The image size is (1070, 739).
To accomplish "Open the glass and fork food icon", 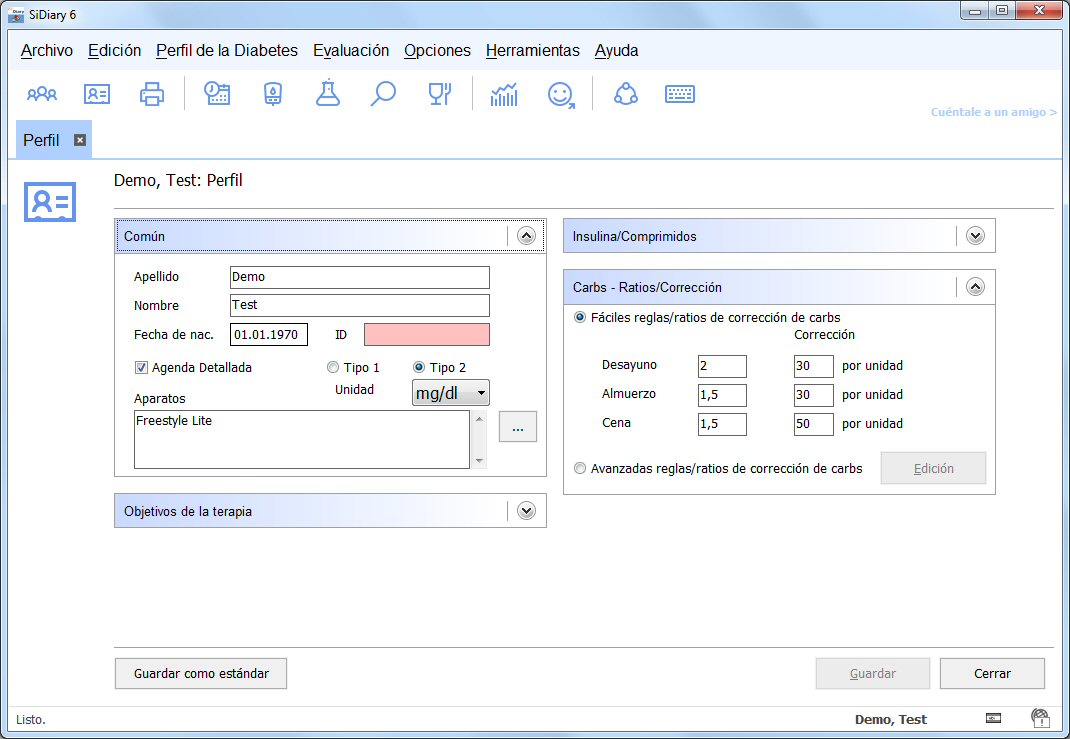I will pos(438,94).
